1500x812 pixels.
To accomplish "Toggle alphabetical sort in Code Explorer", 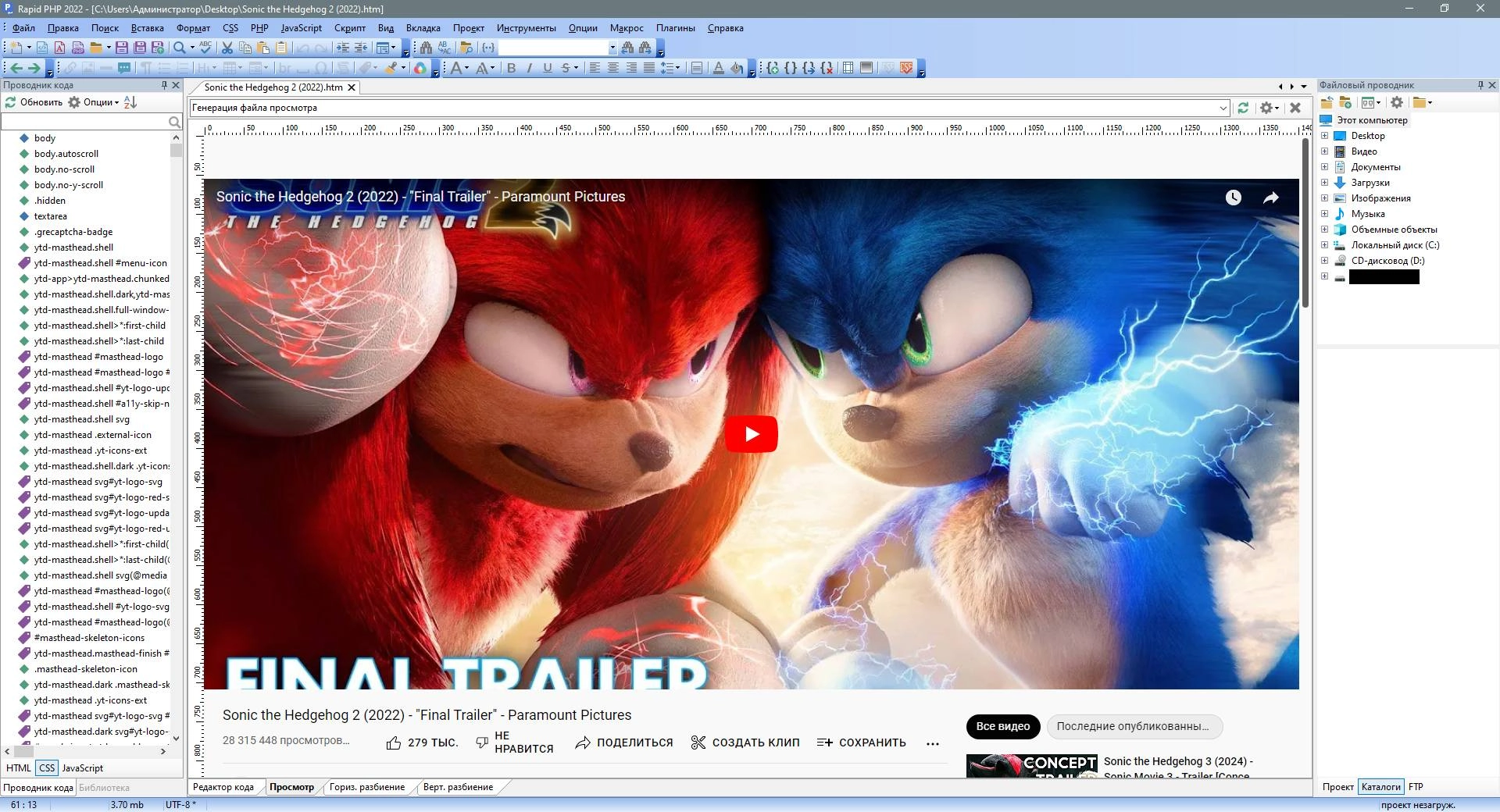I will pos(130,102).
